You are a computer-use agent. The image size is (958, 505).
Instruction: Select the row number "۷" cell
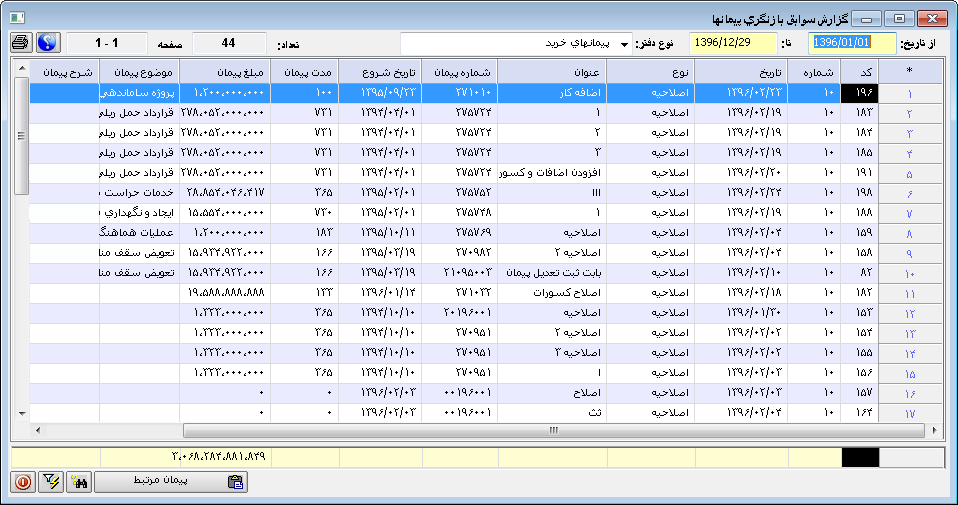[x=910, y=213]
